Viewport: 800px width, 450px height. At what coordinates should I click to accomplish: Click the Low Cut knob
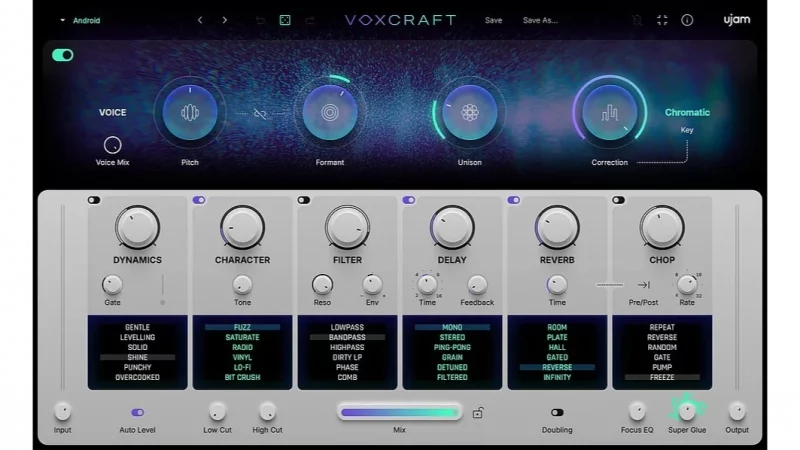pyautogui.click(x=217, y=411)
